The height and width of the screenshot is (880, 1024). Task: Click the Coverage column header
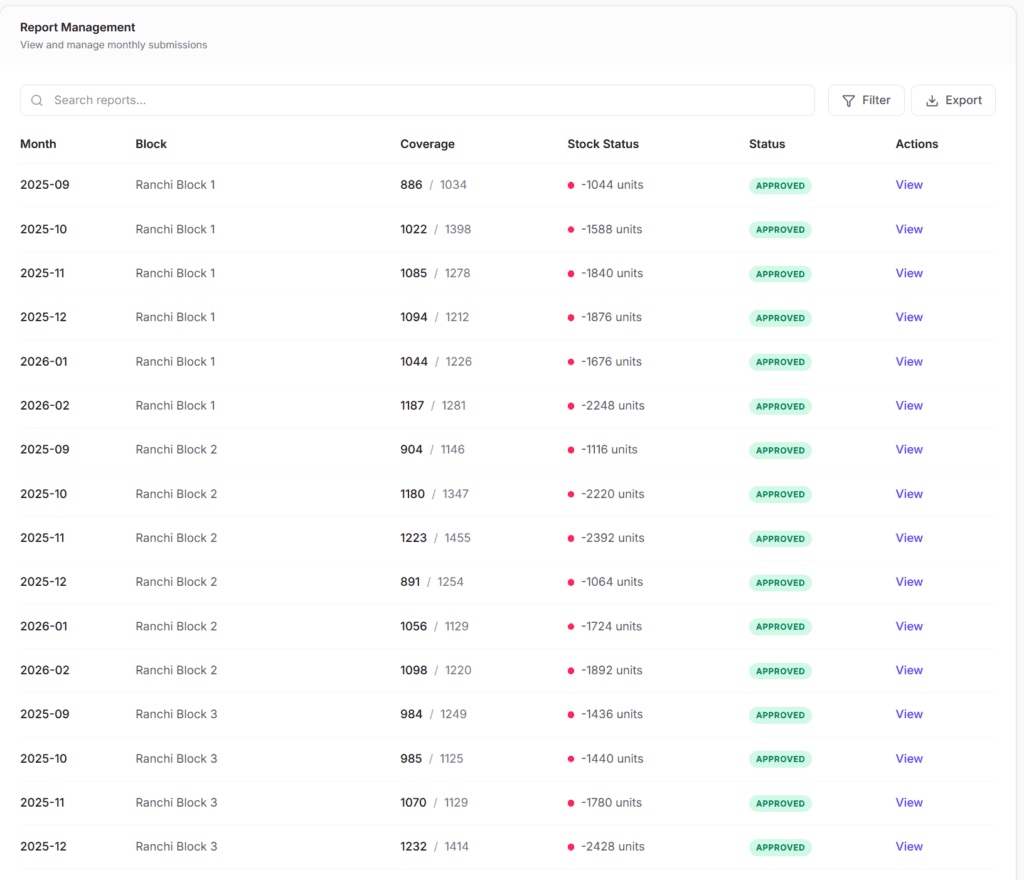pyautogui.click(x=427, y=144)
